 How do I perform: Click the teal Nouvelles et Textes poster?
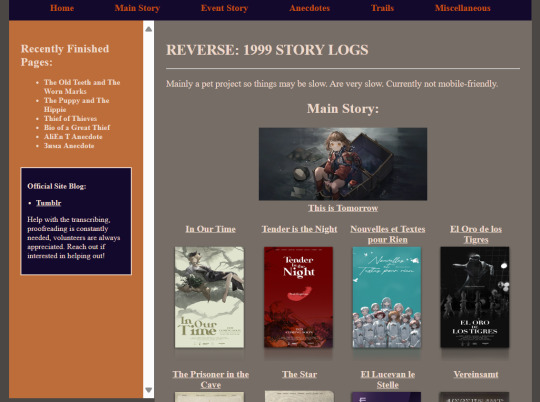click(387, 297)
